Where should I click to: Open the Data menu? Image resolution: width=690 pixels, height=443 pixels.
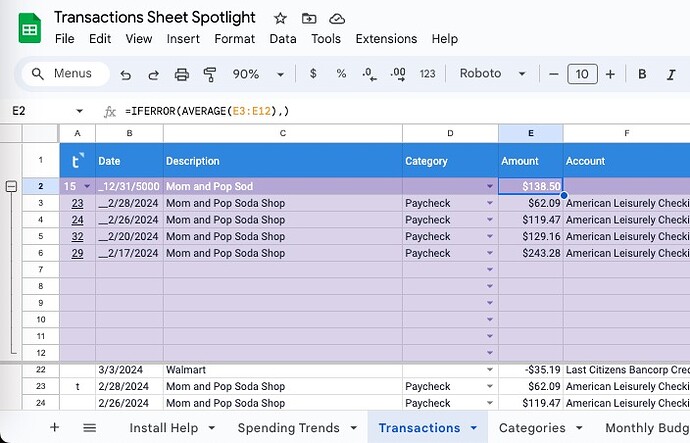point(283,39)
